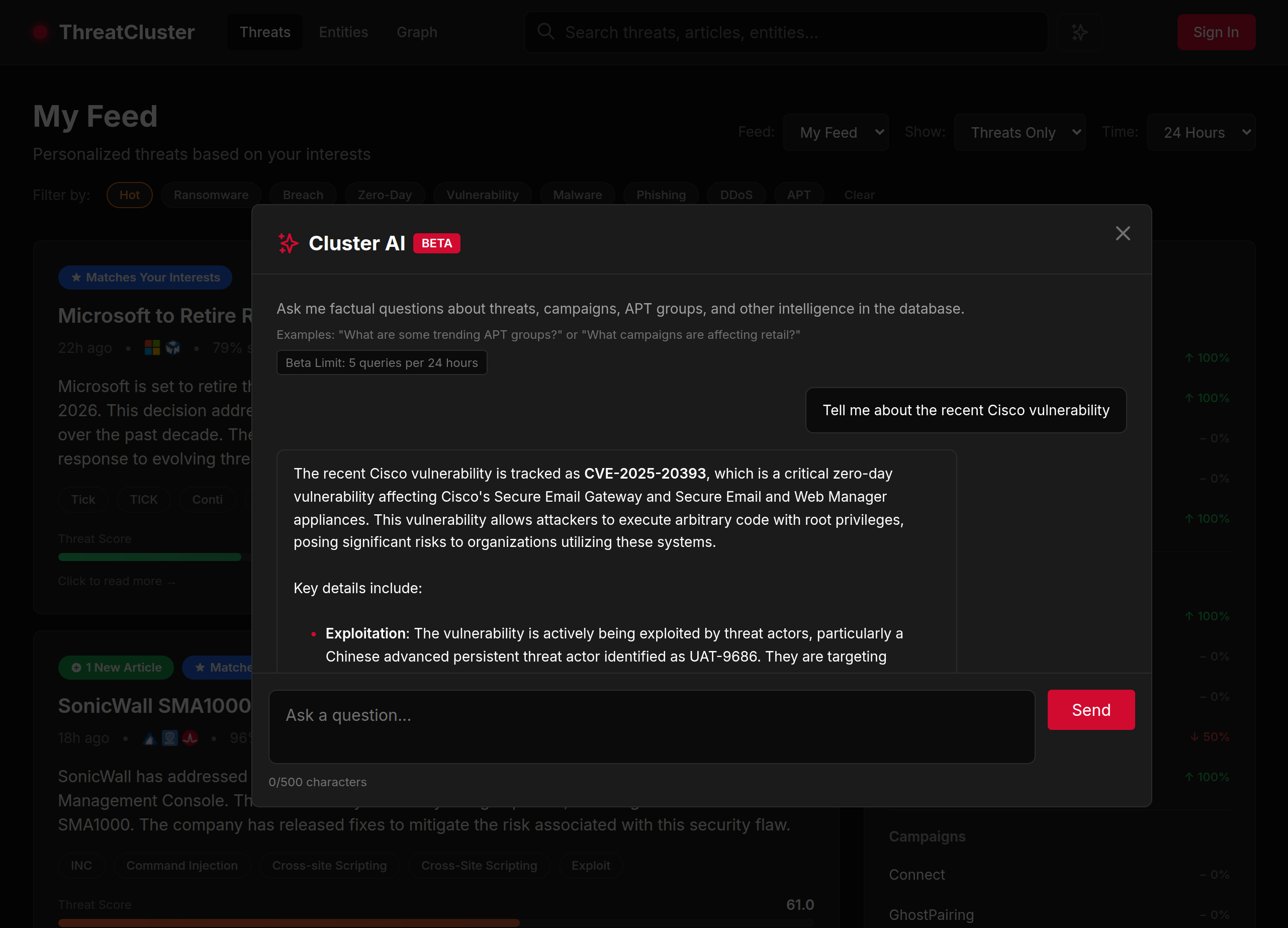This screenshot has height=928, width=1288.
Task: Toggle the Ransomware filter chip
Action: pyautogui.click(x=211, y=194)
